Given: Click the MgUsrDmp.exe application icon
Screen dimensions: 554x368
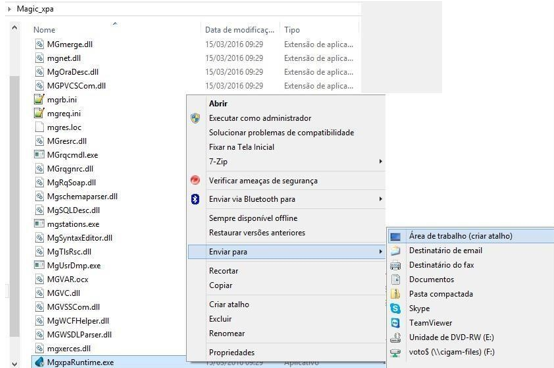Looking at the screenshot, I should tap(39, 265).
